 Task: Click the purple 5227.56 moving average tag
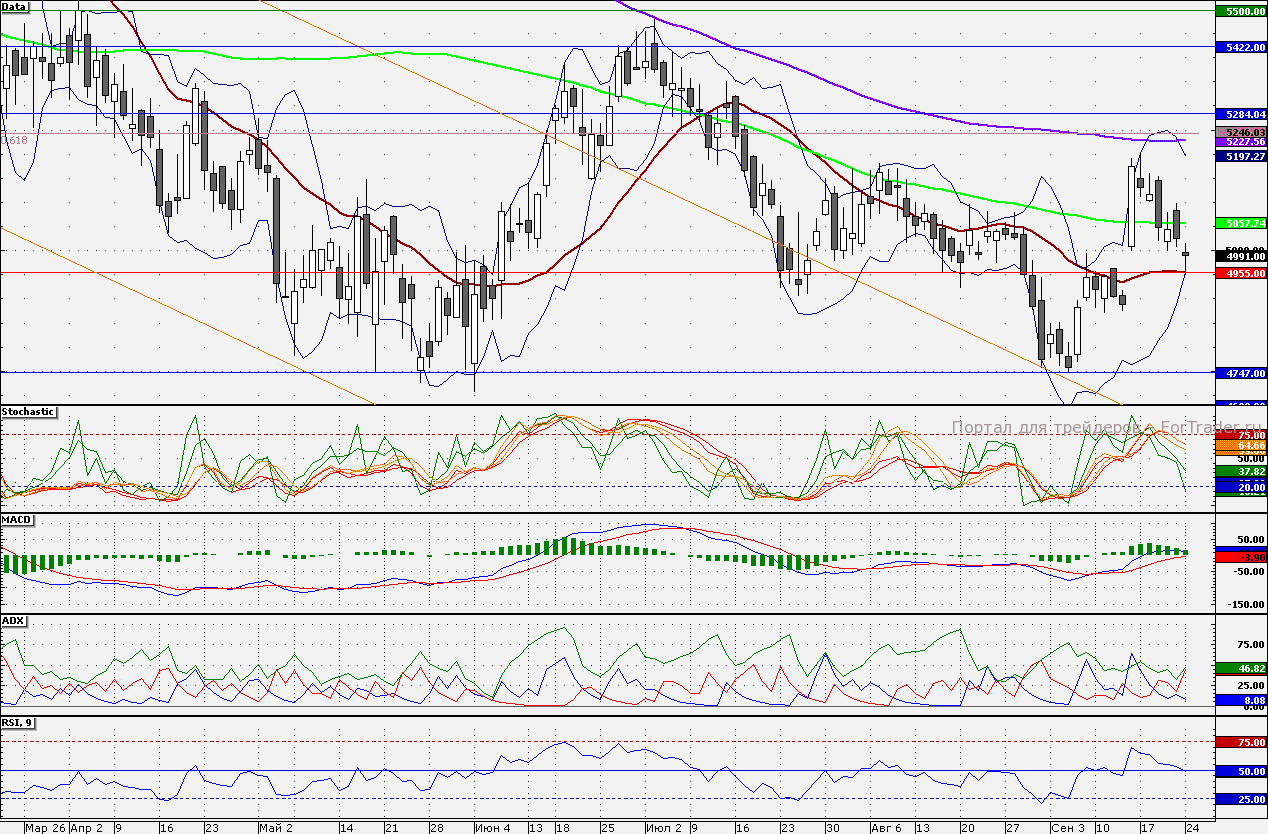tap(1240, 142)
